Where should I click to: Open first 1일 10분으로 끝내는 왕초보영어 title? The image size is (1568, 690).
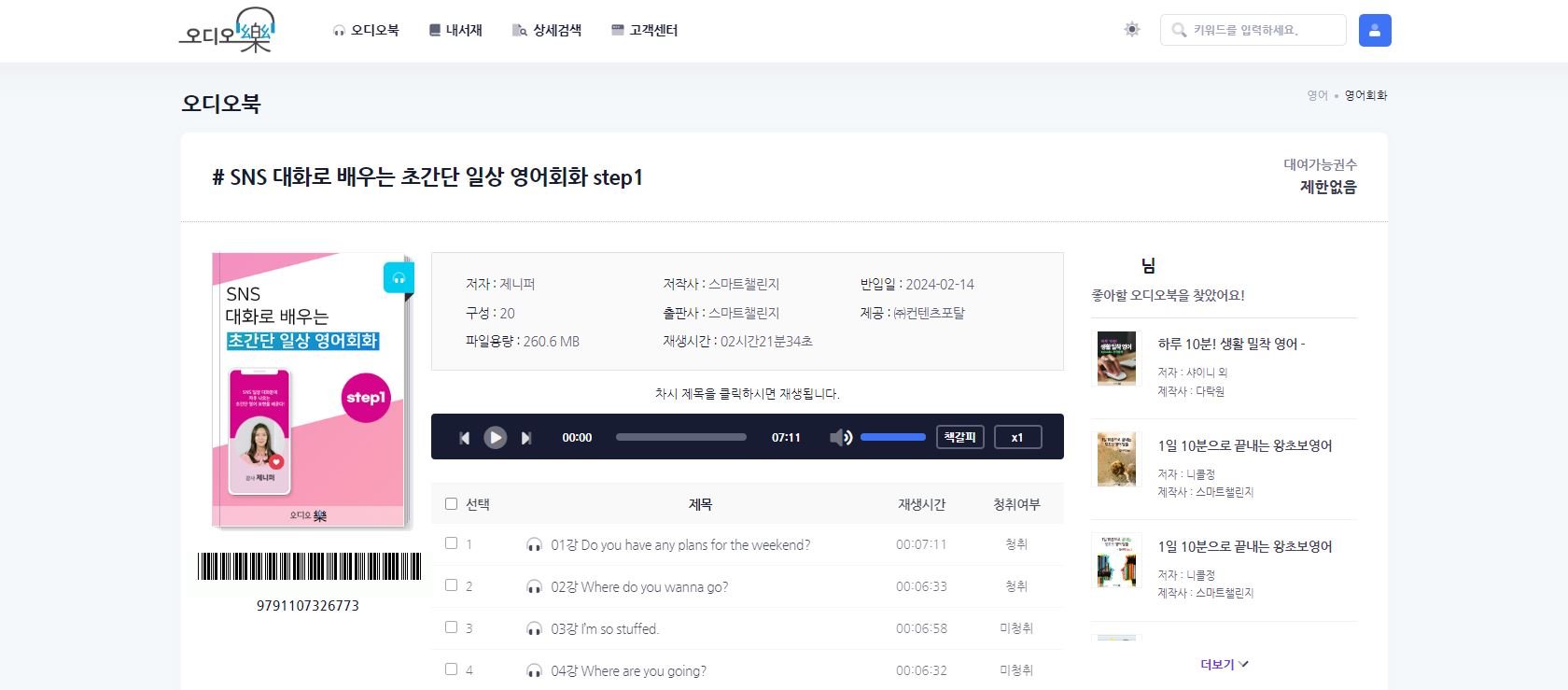tap(1245, 446)
